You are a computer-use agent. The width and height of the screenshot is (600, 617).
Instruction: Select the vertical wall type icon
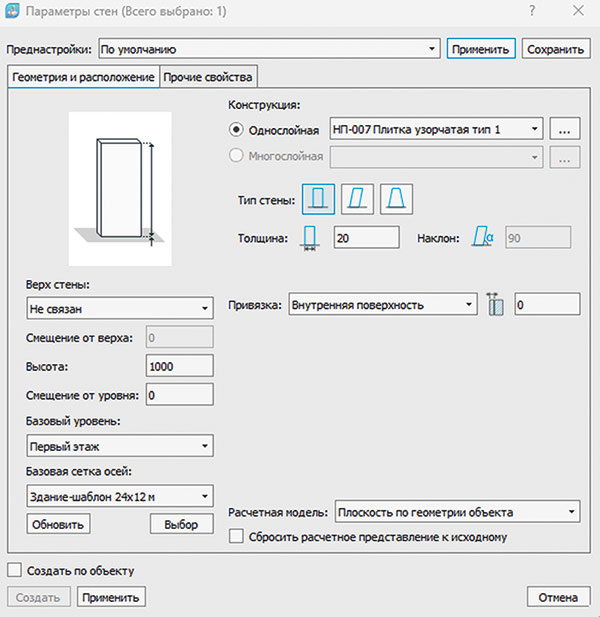[319, 200]
